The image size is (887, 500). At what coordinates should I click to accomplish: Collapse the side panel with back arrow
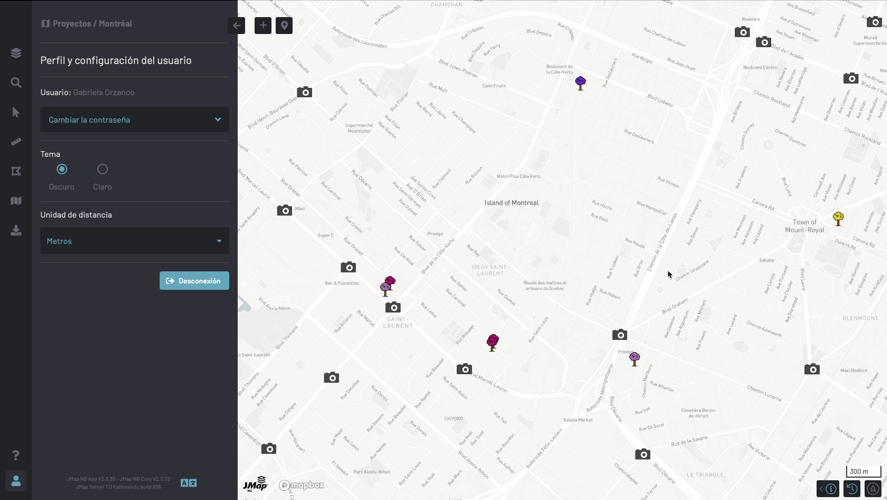(237, 25)
